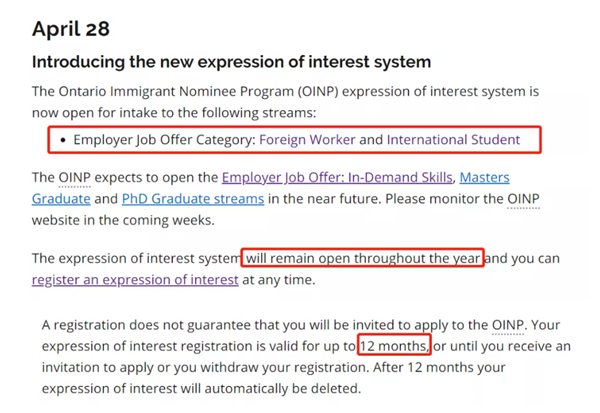Open the International Student stream link
This screenshot has width=600, height=413.
pos(453,140)
